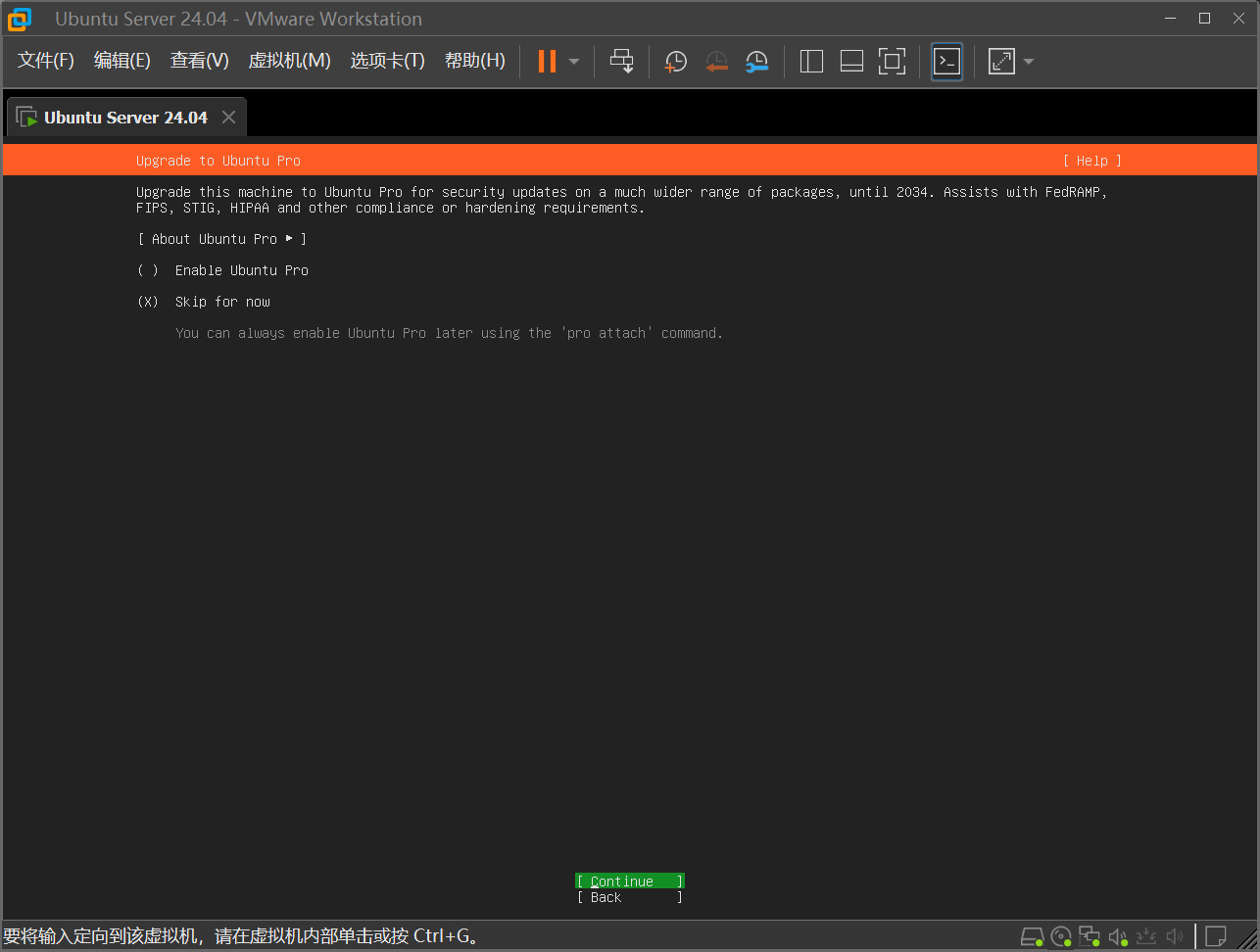Click the Back button

[630, 897]
